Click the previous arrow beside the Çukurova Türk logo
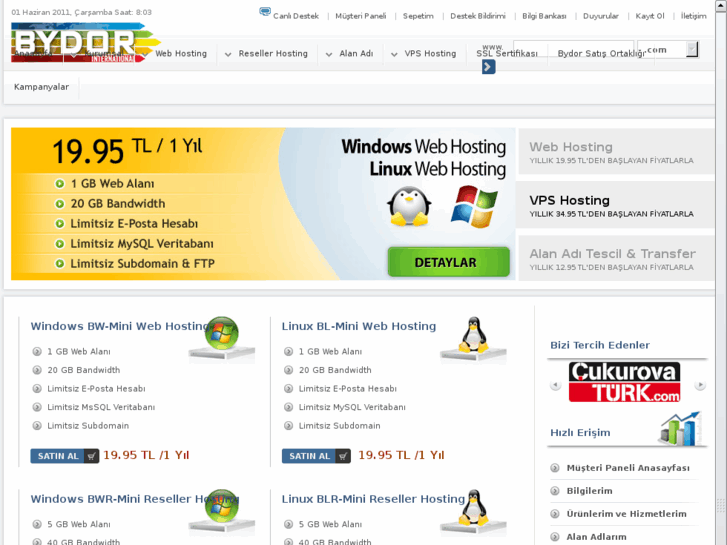The height and width of the screenshot is (545, 727). pos(555,385)
